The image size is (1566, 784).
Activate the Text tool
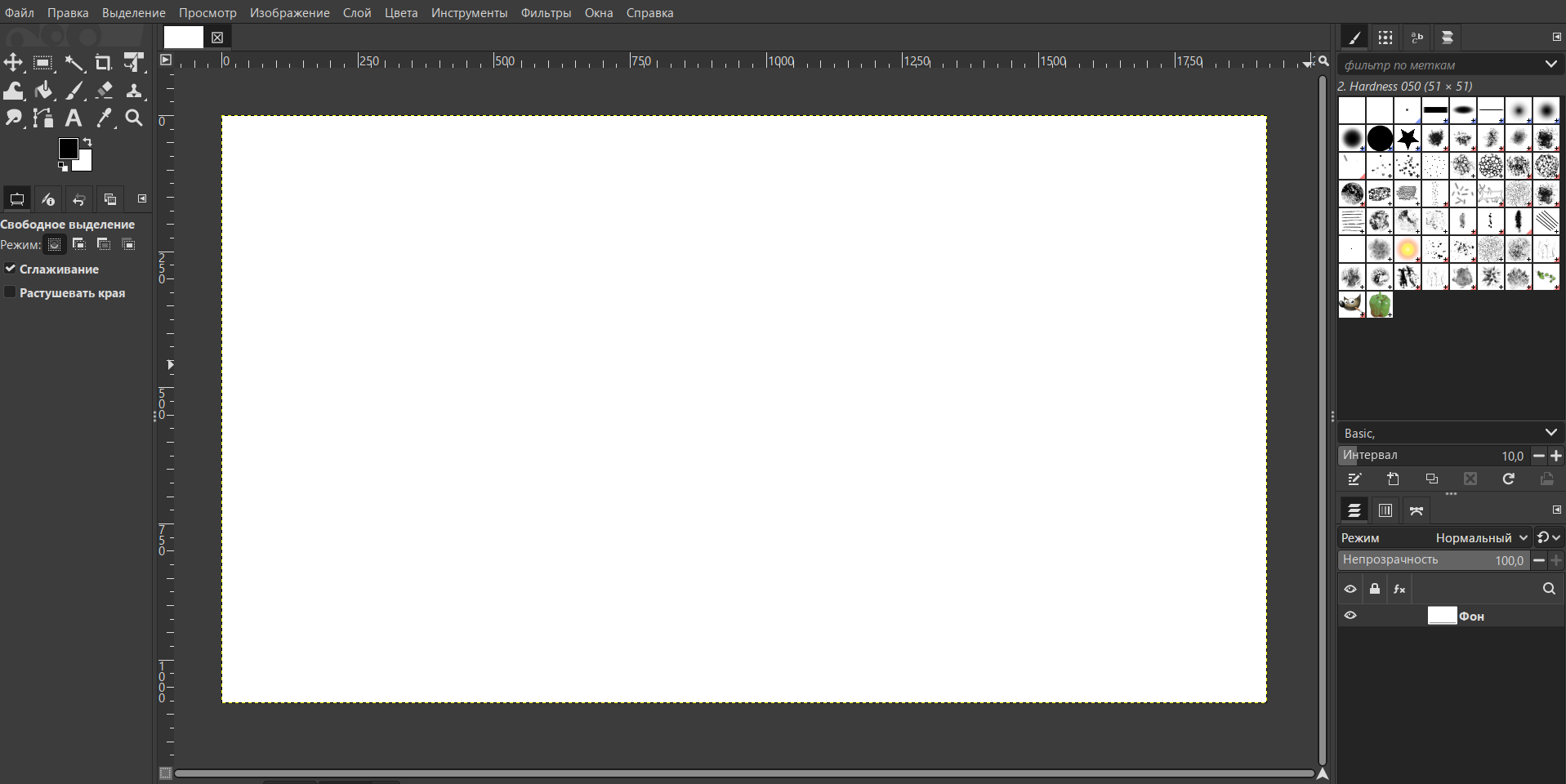coord(74,118)
